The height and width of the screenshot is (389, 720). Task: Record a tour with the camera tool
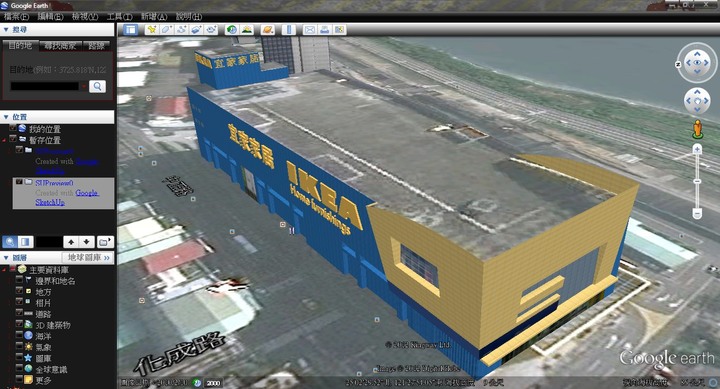tap(211, 30)
